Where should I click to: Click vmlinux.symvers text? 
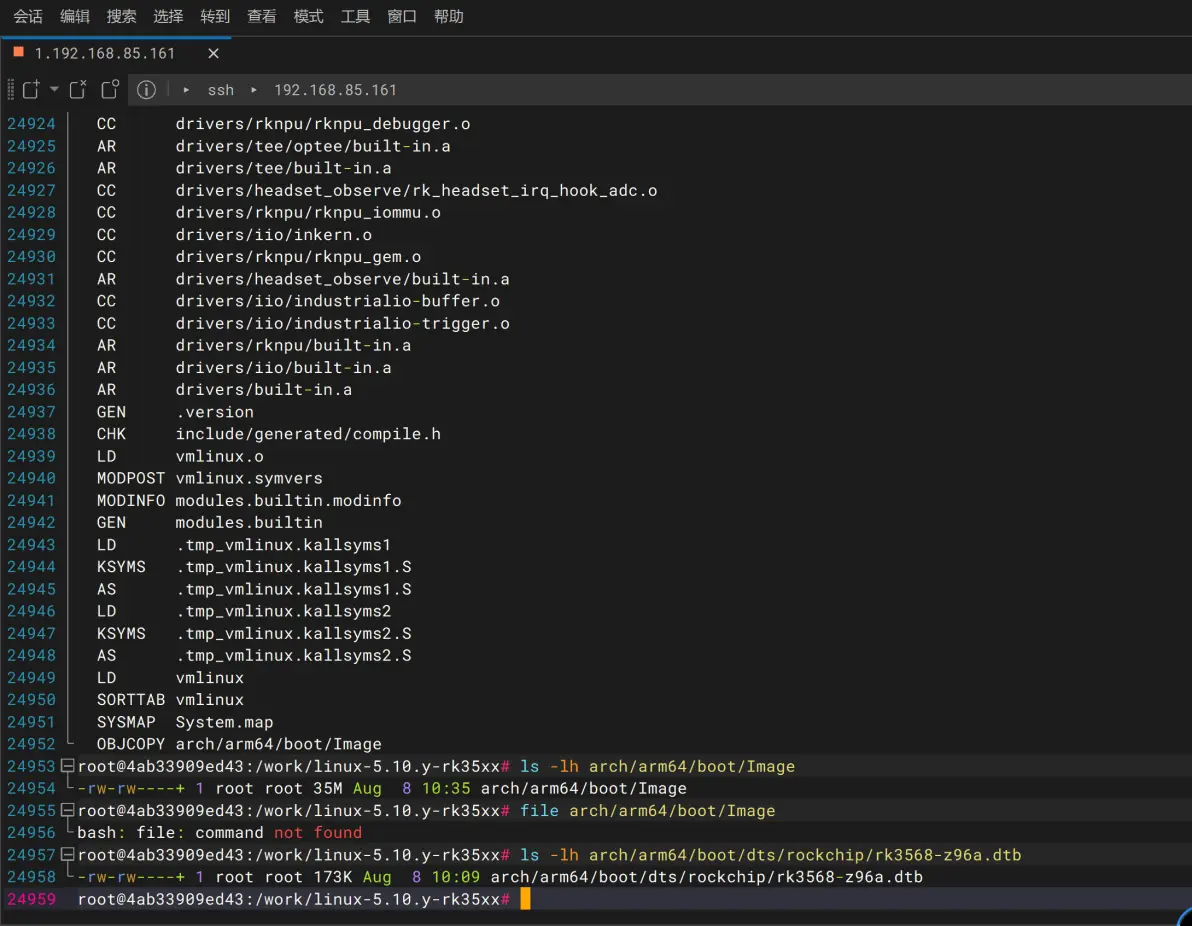[249, 478]
